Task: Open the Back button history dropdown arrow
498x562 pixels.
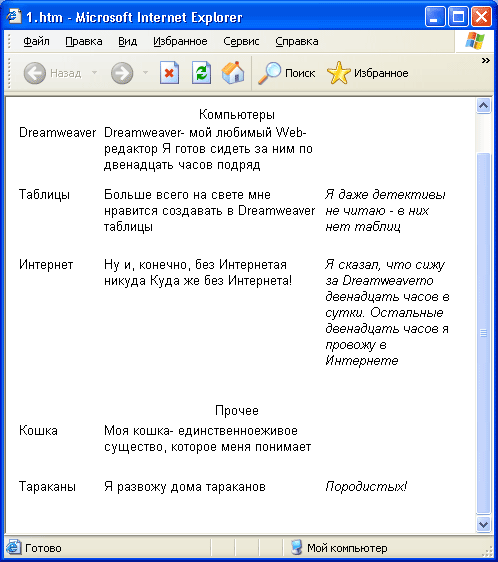Action: click(x=94, y=73)
